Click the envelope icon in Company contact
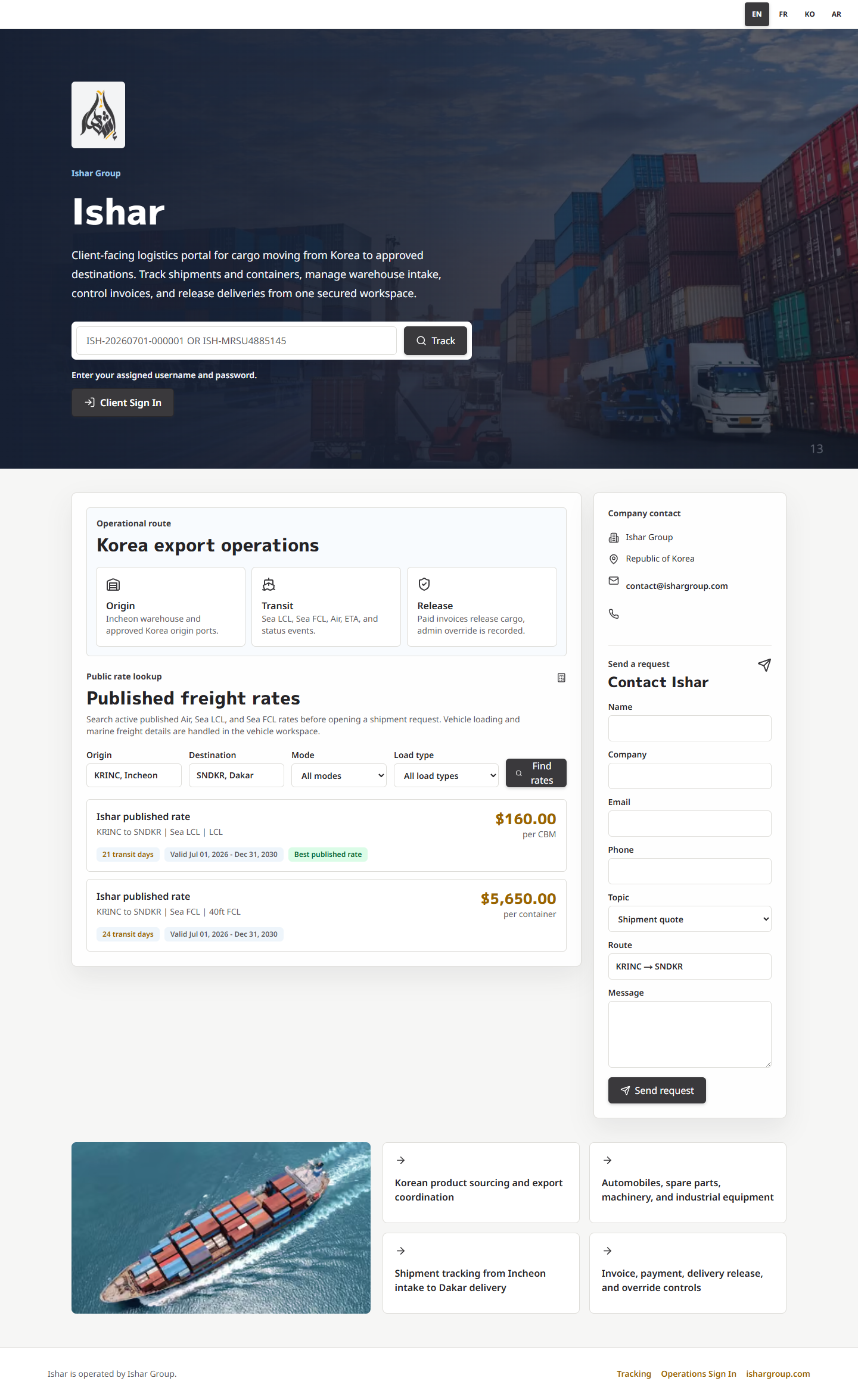 (614, 581)
